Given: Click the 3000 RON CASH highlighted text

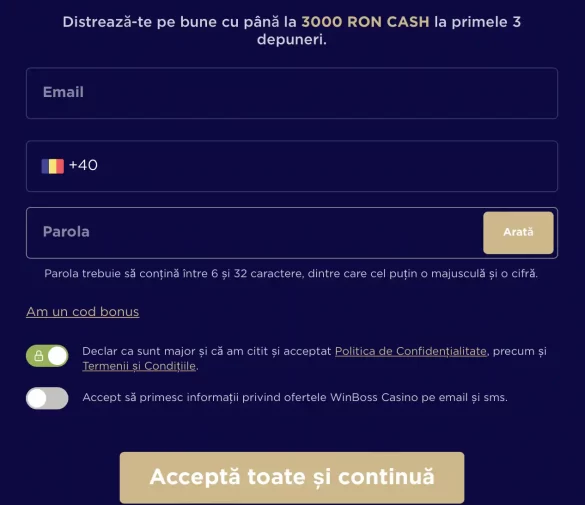Looking at the screenshot, I should coord(365,22).
